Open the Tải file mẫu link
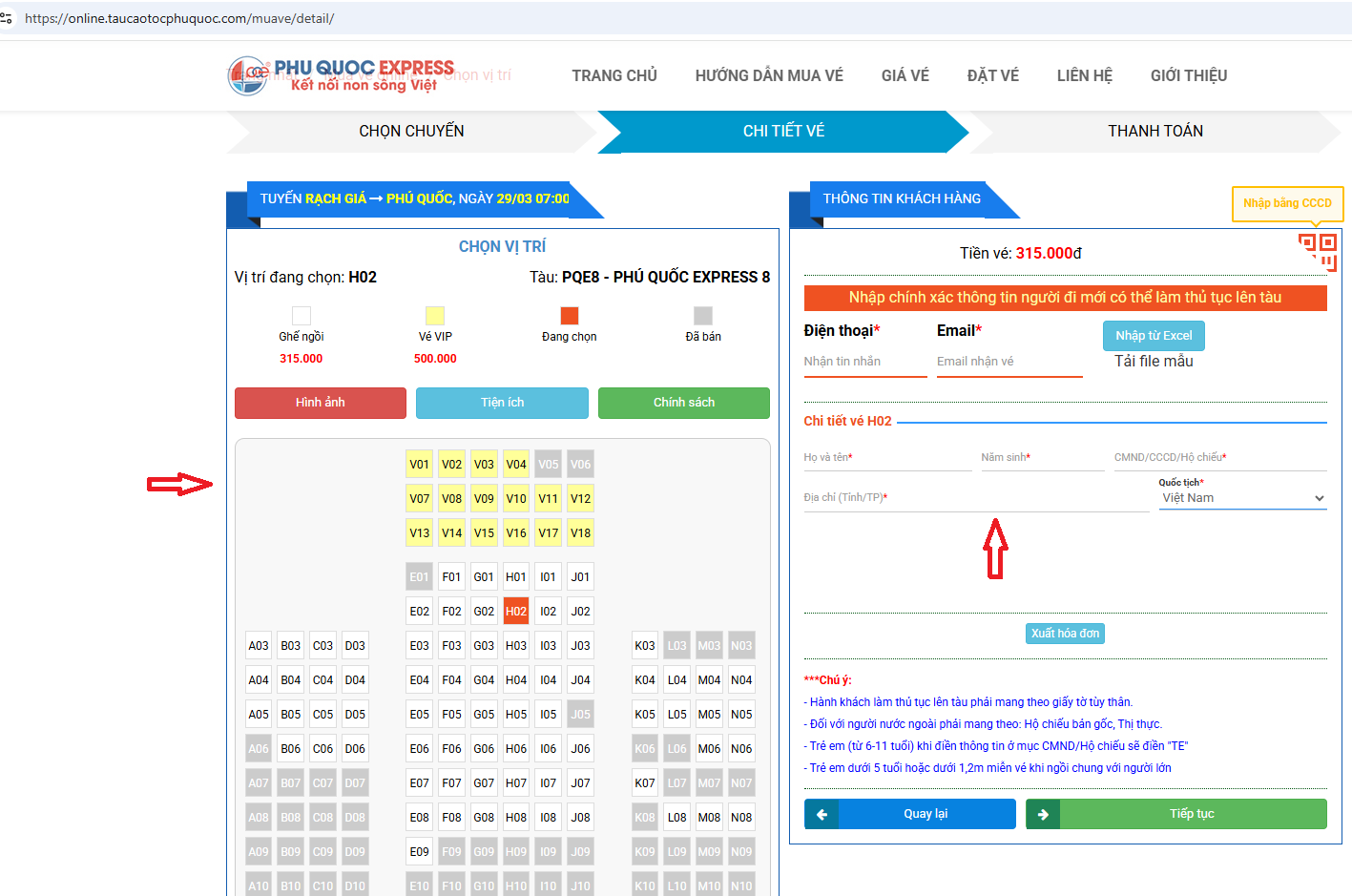Viewport: 1352px width, 896px height. (1154, 362)
